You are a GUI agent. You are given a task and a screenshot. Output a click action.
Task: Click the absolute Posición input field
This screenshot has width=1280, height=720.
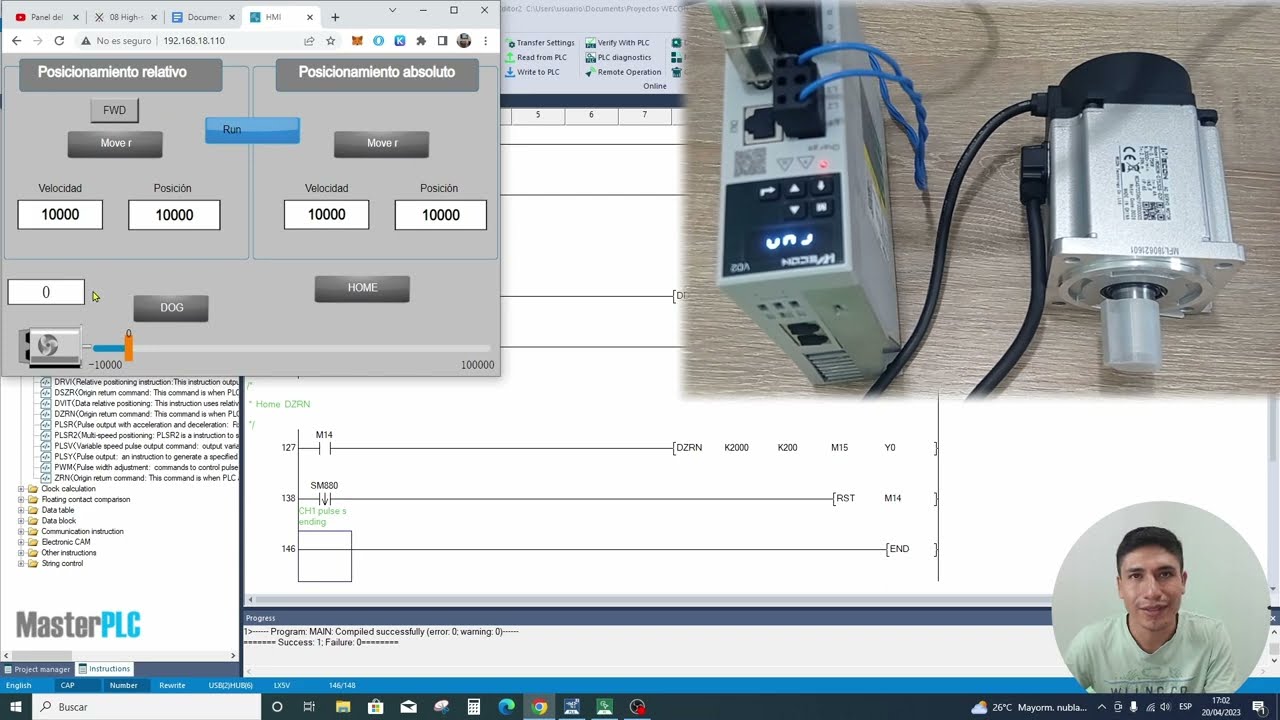(441, 215)
